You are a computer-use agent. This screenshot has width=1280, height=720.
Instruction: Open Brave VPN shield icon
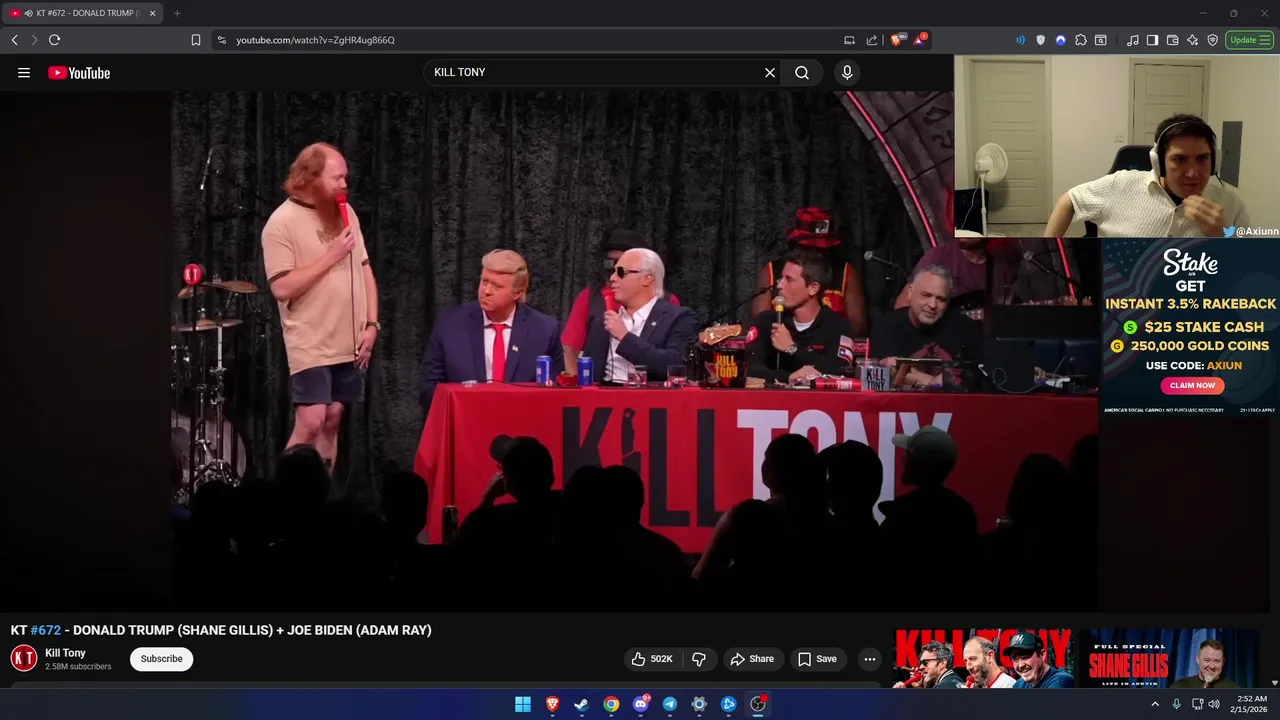[x=1212, y=40]
